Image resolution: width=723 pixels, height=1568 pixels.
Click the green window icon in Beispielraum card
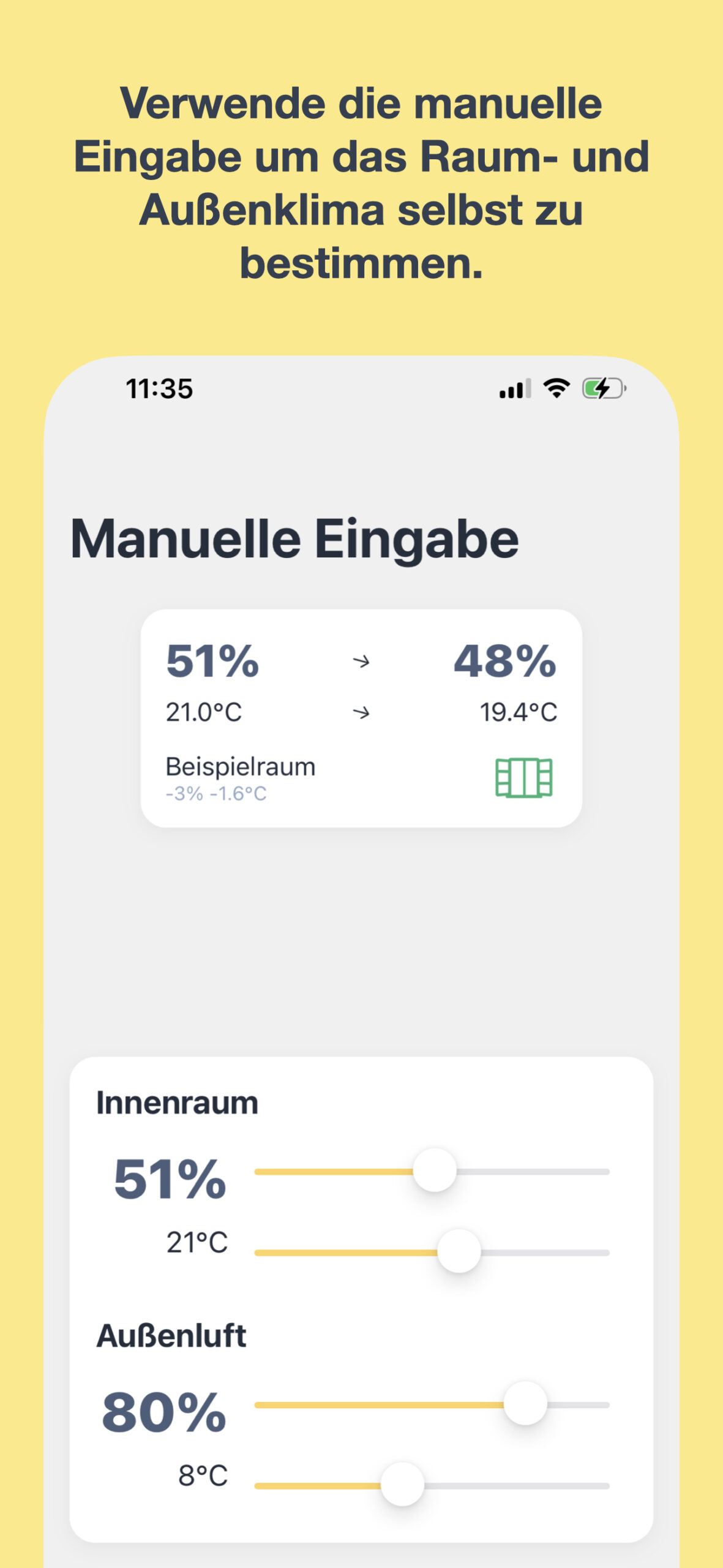click(x=523, y=778)
